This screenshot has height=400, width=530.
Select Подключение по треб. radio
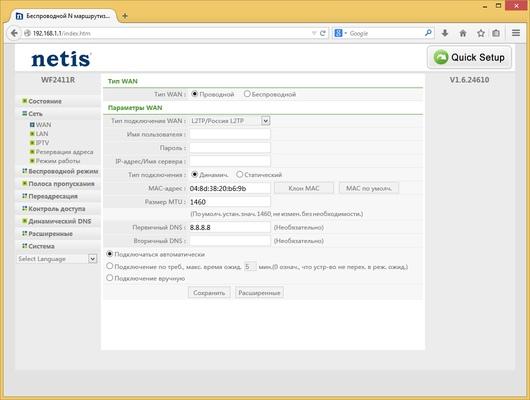click(110, 266)
